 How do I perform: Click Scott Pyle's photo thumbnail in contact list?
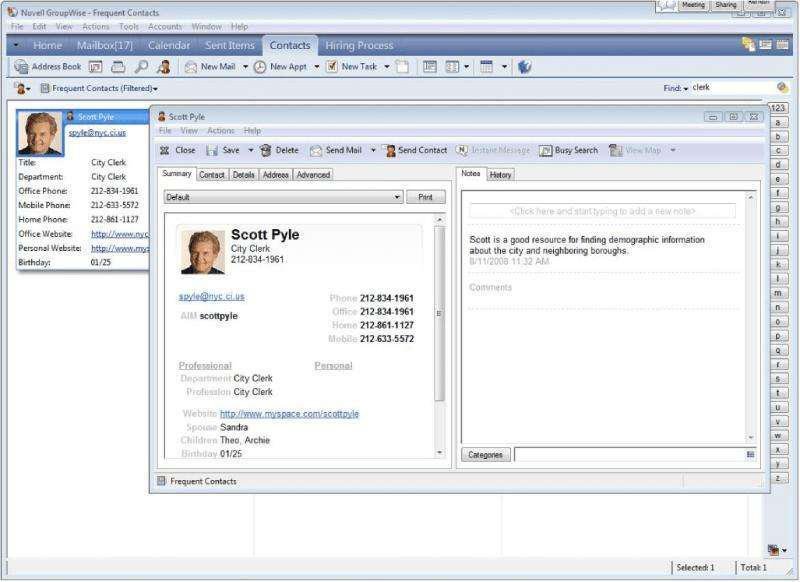click(x=40, y=133)
